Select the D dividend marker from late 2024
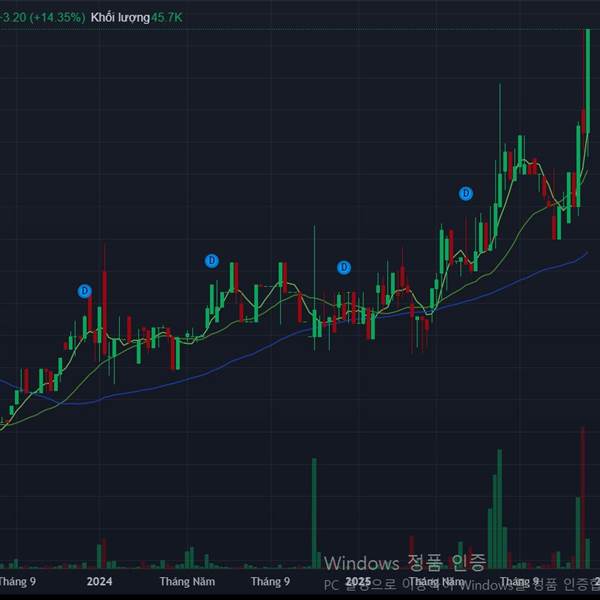 pyautogui.click(x=344, y=267)
